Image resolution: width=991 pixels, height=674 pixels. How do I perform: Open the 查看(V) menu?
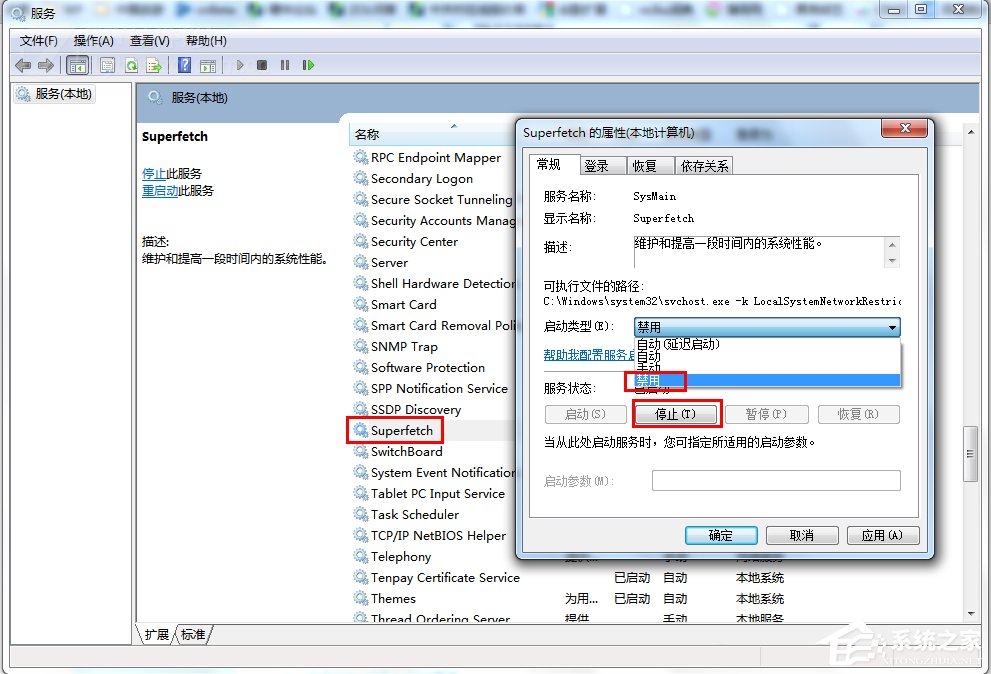point(147,40)
